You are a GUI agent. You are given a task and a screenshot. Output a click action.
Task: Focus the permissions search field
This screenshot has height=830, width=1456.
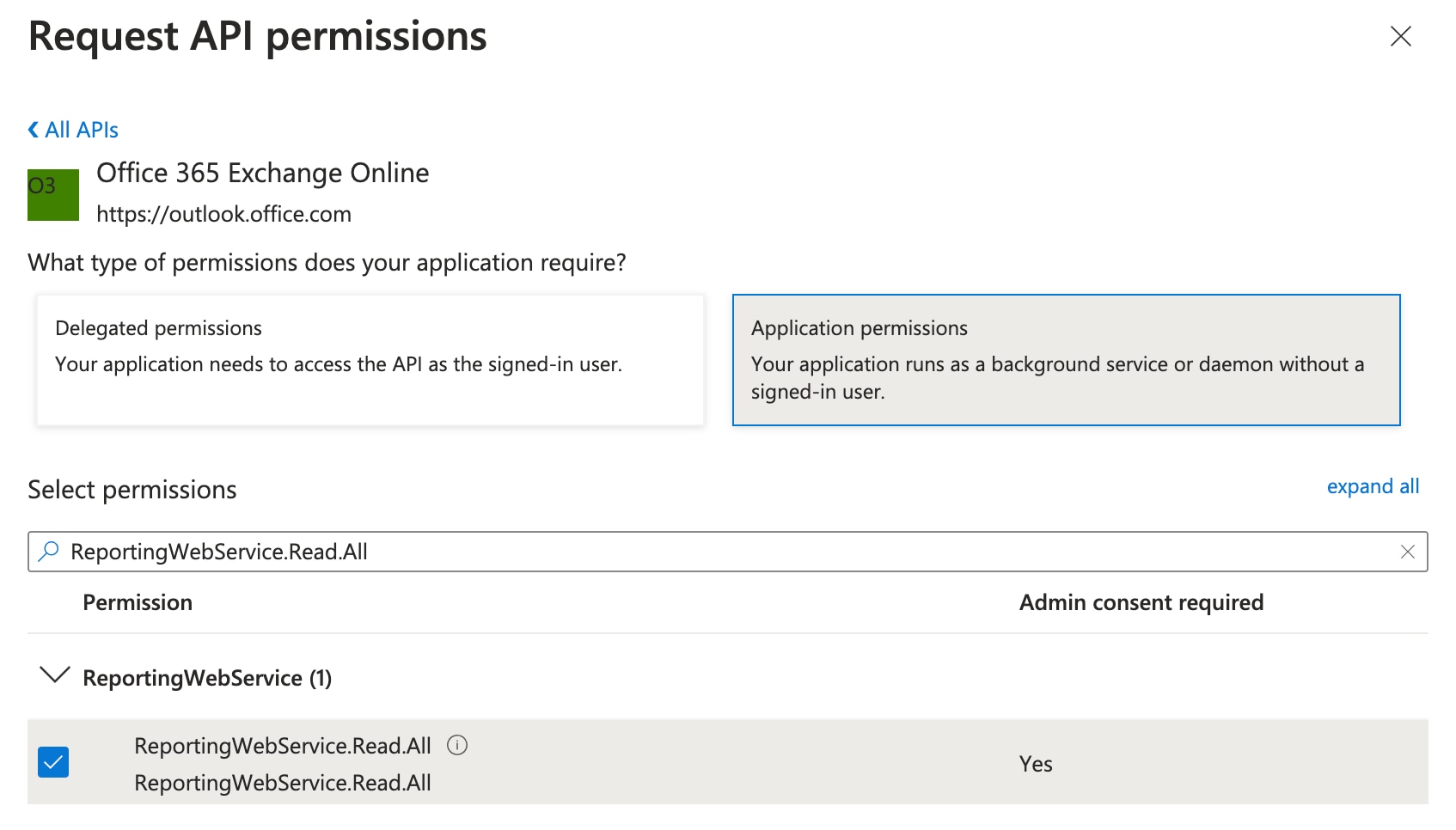pos(728,552)
